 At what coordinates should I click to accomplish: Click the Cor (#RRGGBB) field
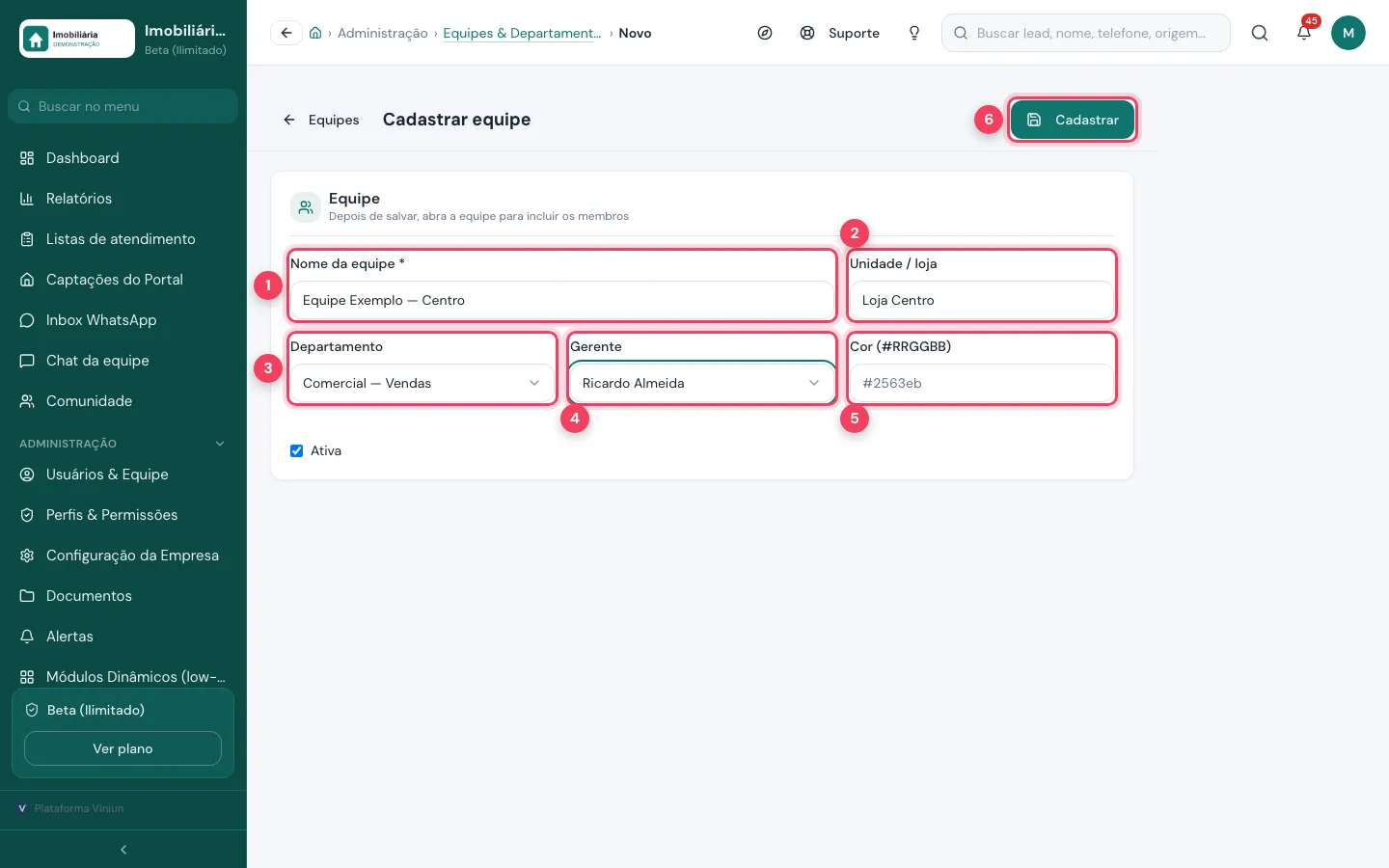[x=982, y=383]
